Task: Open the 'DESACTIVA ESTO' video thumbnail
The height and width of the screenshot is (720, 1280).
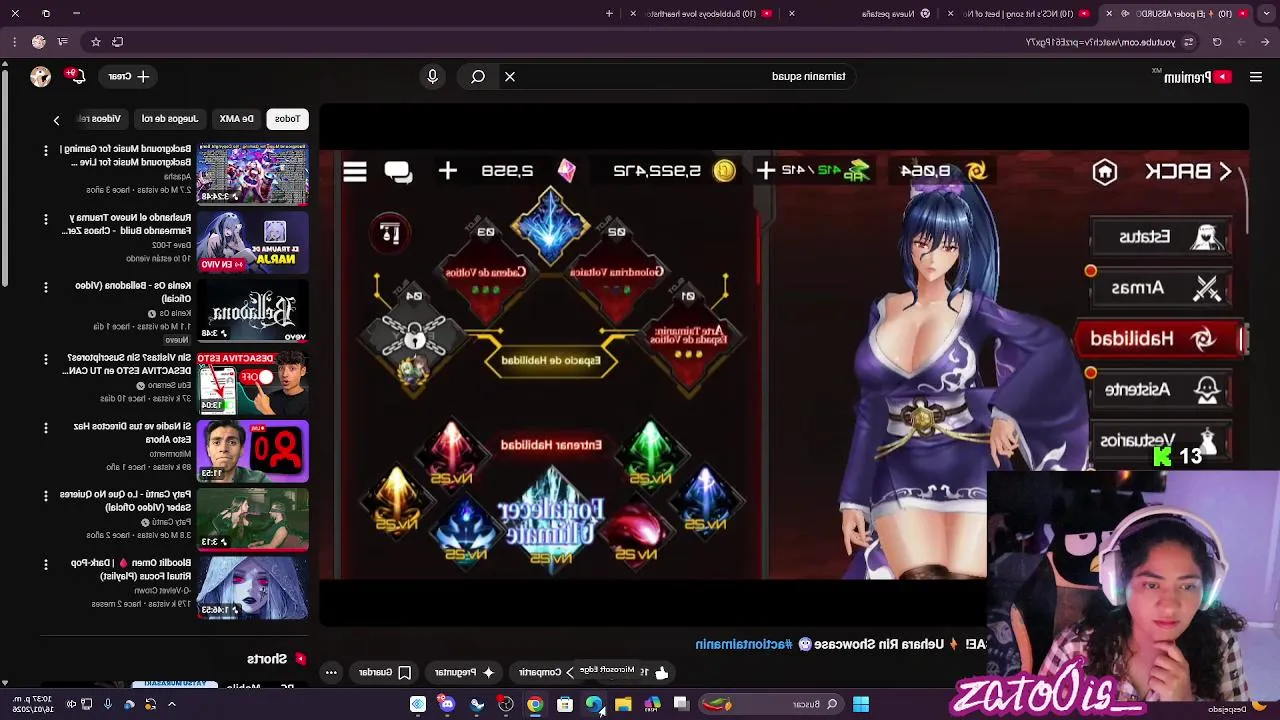Action: click(x=253, y=382)
